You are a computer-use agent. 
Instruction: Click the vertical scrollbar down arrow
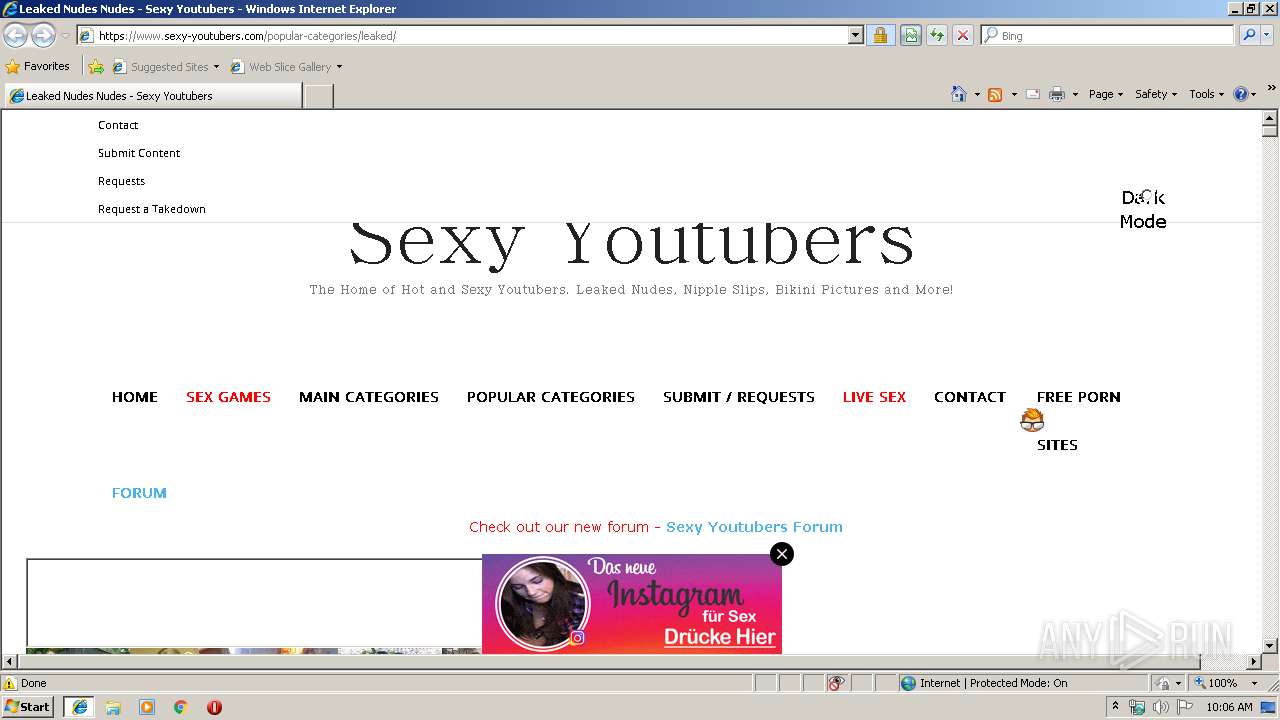tap(1270, 646)
